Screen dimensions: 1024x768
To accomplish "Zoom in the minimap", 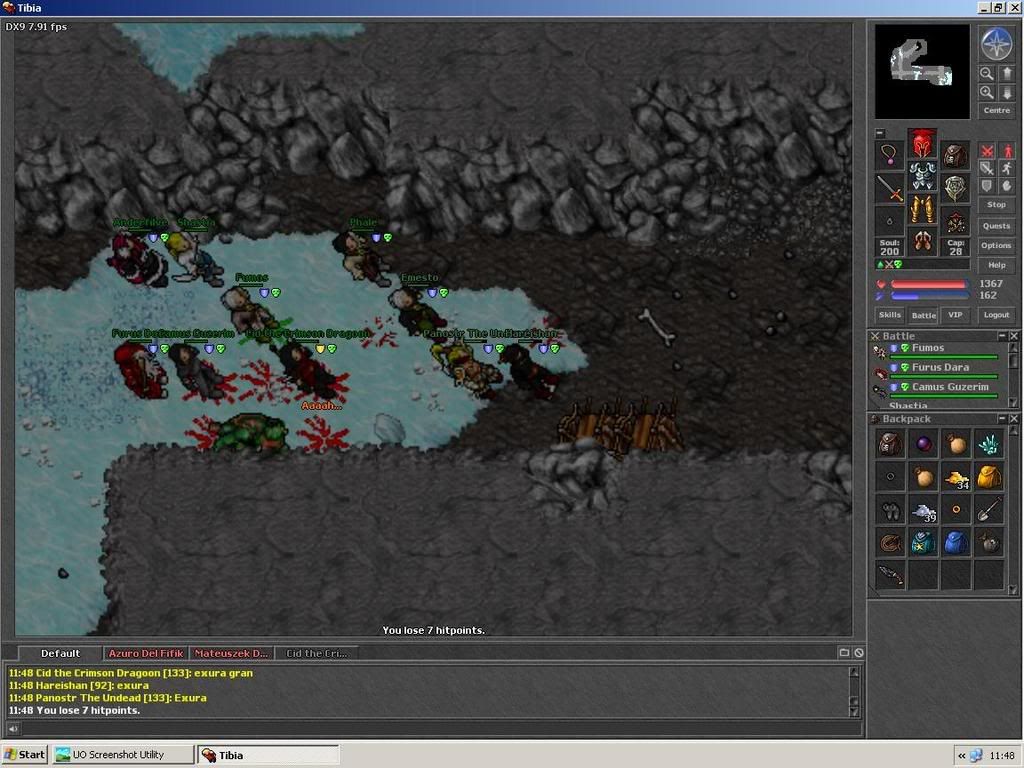I will 987,93.
